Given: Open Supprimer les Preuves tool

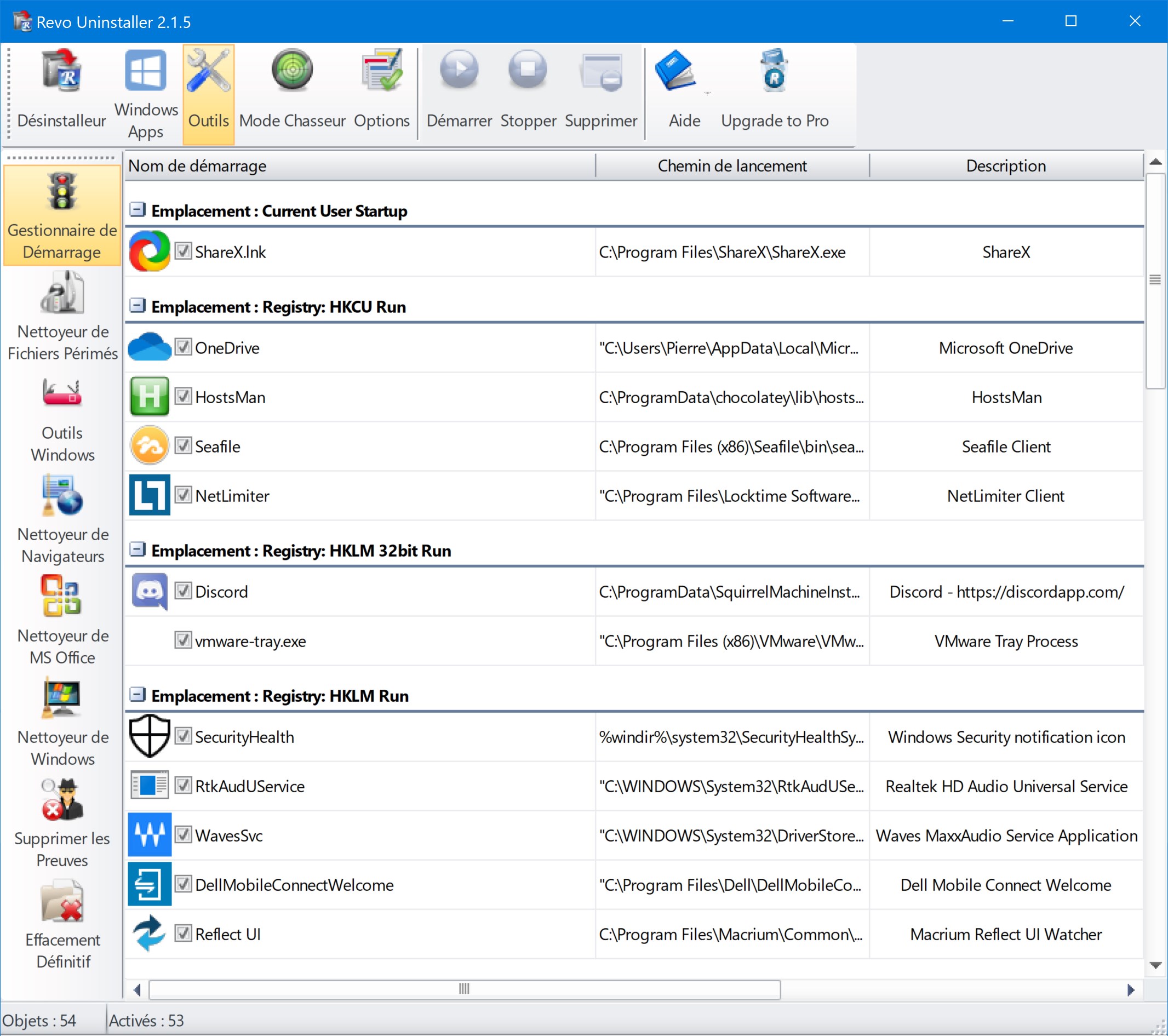Looking at the screenshot, I should pos(62,823).
